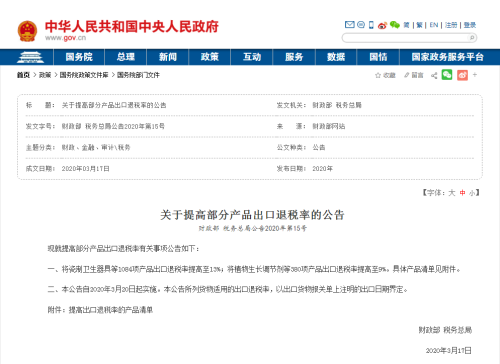This screenshot has width=500, height=364.
Task: Share article via green WeChat icon
Action: (x=447, y=75)
